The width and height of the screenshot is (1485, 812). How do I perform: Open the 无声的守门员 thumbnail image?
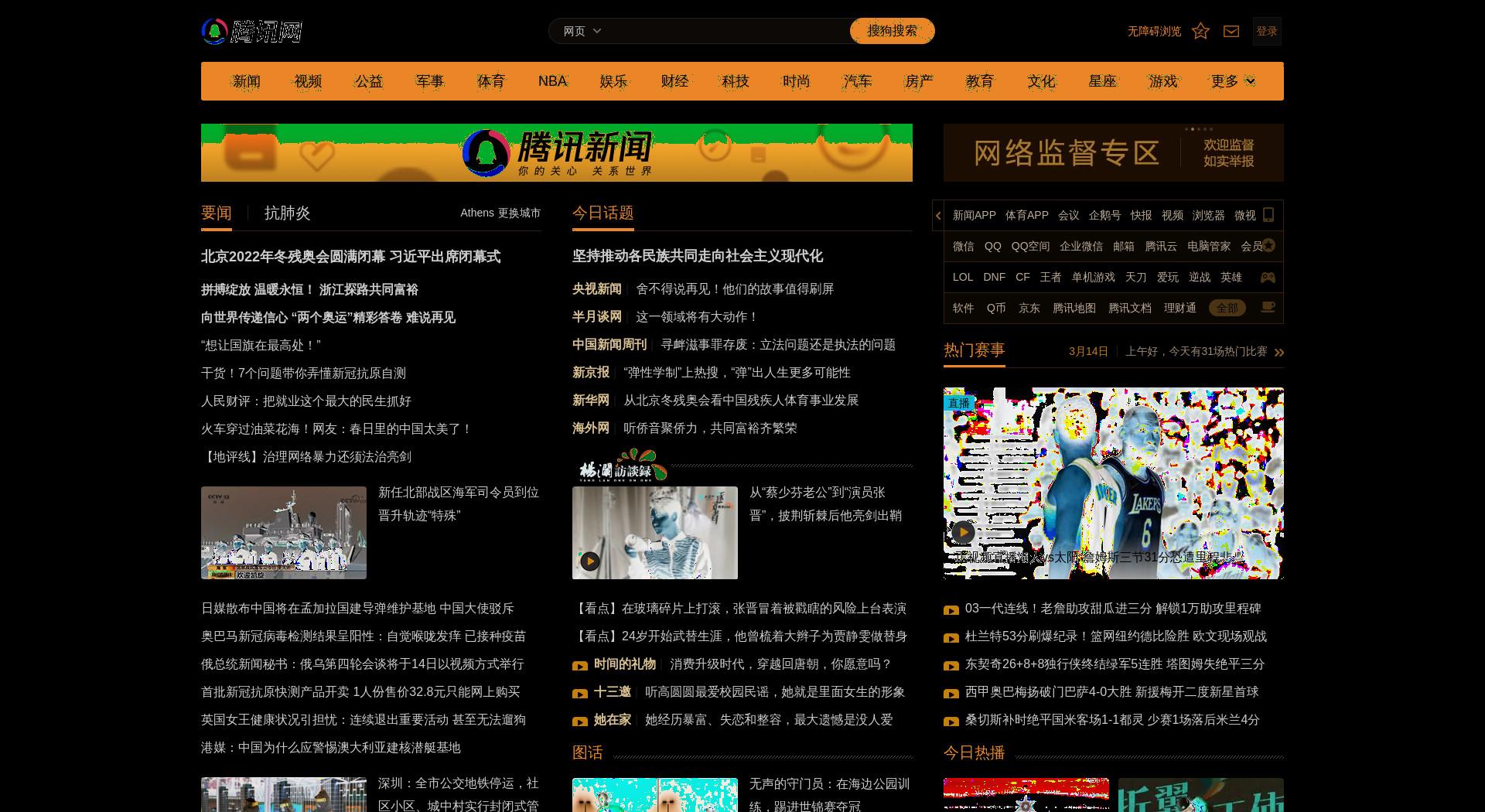[655, 795]
